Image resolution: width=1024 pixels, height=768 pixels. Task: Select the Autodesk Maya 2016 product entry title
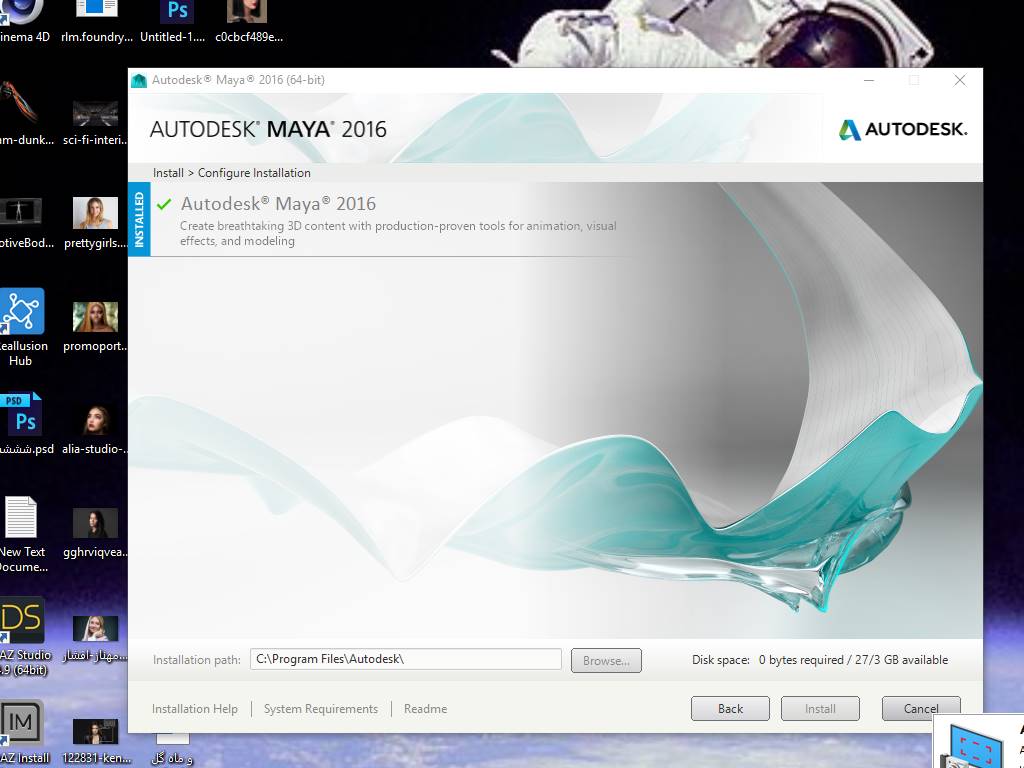point(278,204)
